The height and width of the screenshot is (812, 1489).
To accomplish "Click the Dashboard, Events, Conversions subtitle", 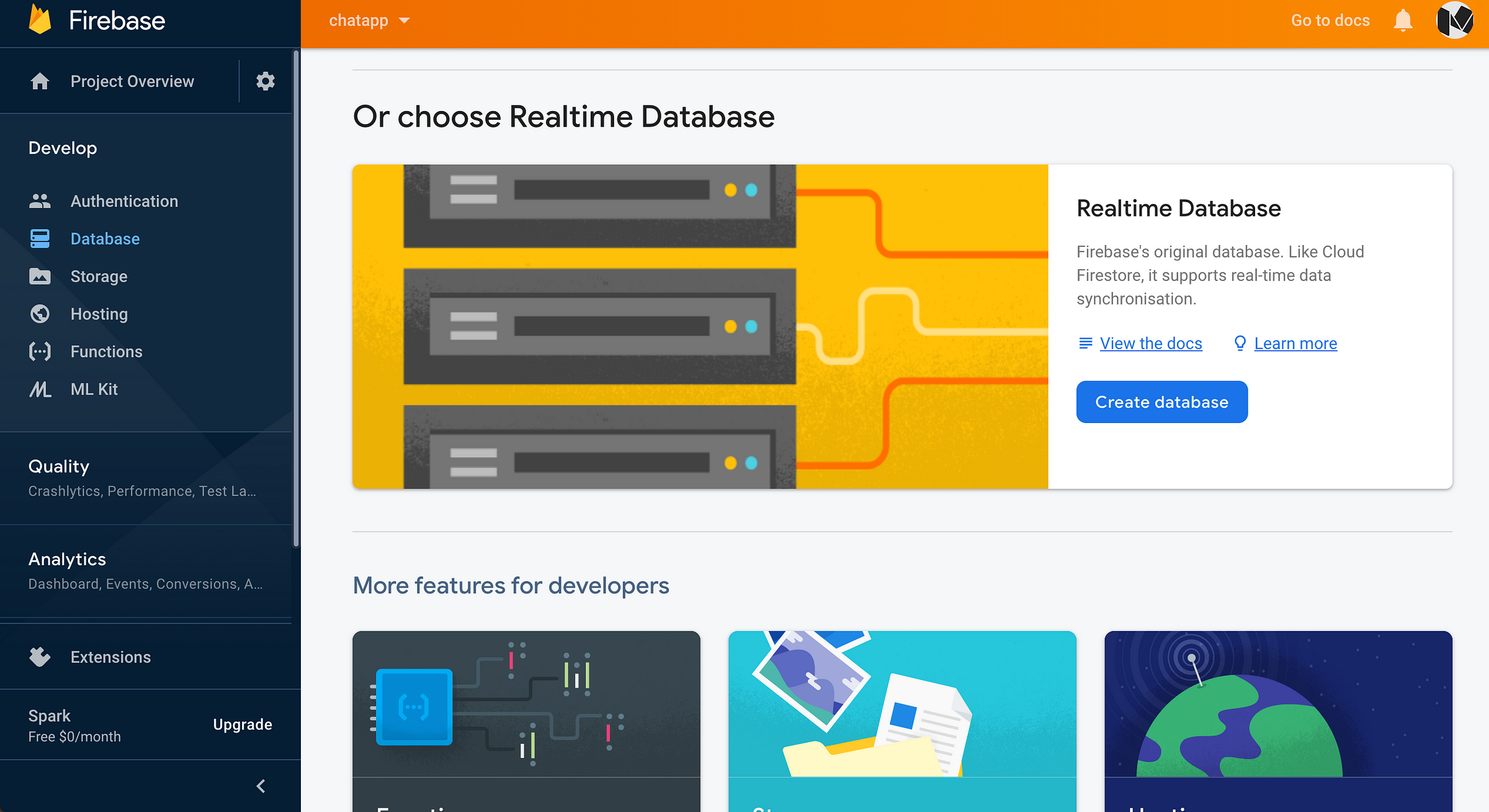I will pos(145,584).
